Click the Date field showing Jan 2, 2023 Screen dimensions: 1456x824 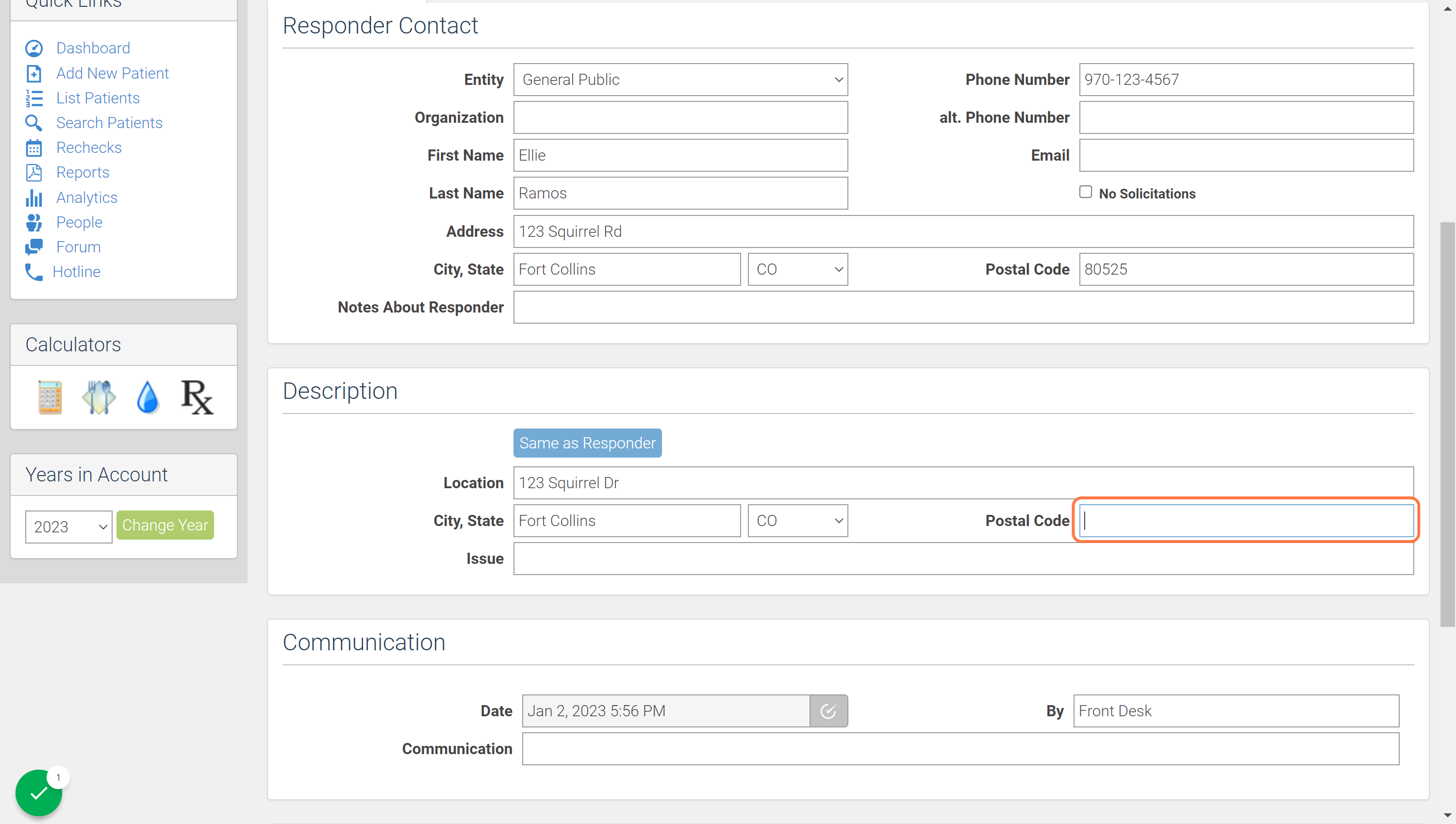665,711
